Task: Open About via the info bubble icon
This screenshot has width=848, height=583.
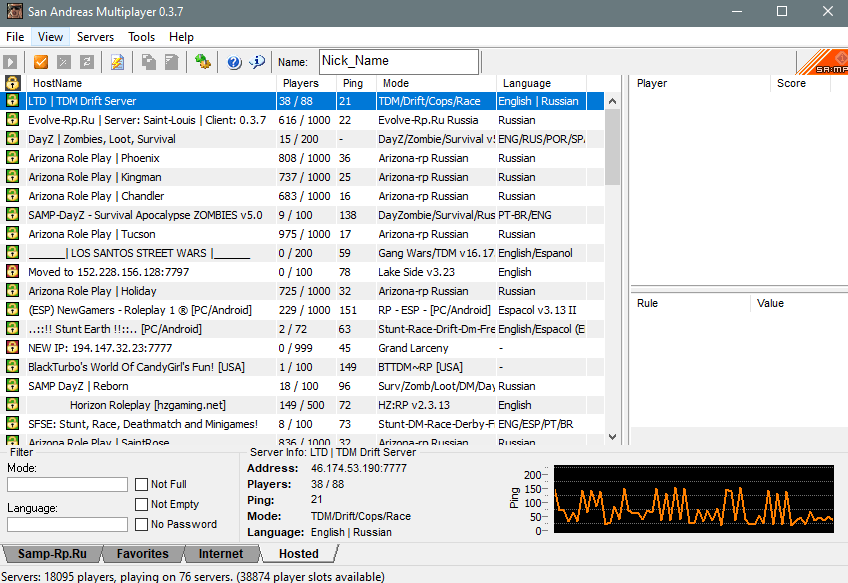Action: (x=257, y=62)
